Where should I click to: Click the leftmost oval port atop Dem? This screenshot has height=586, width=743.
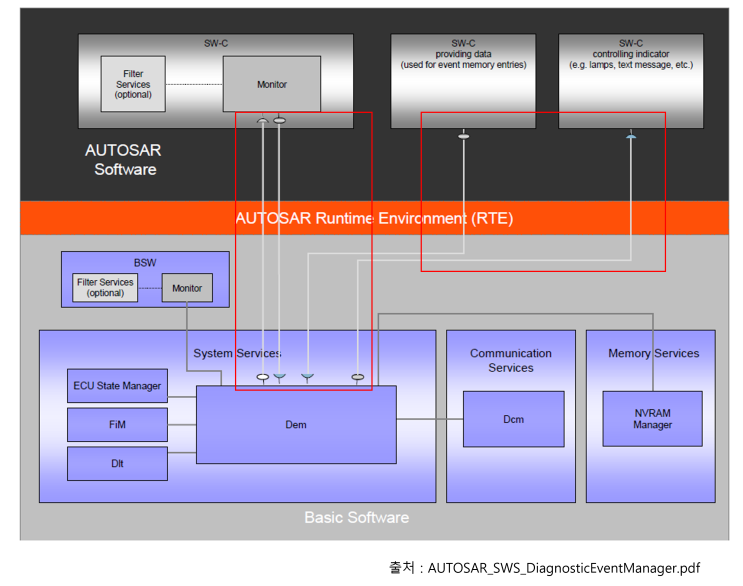[263, 377]
